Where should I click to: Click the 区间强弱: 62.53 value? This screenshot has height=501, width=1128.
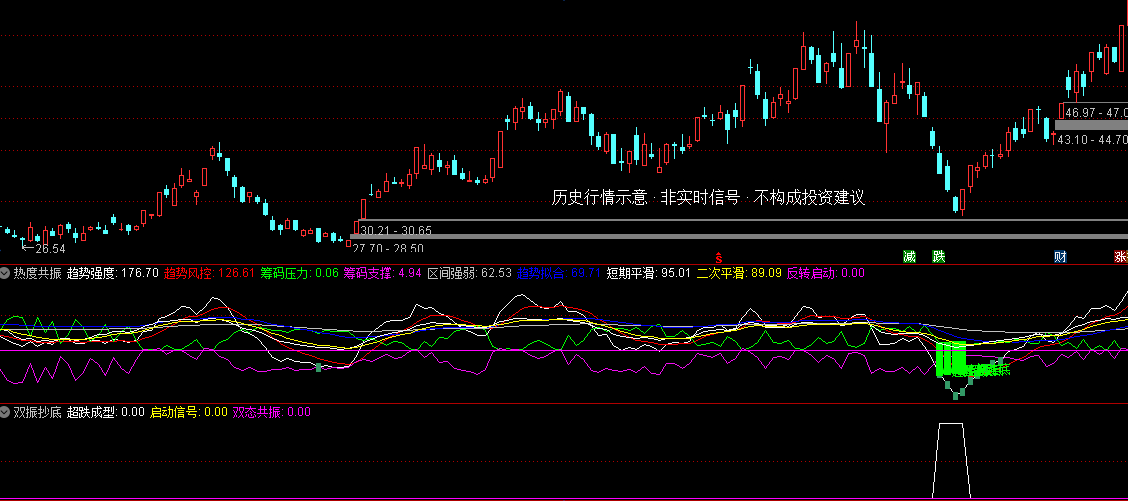pyautogui.click(x=470, y=274)
